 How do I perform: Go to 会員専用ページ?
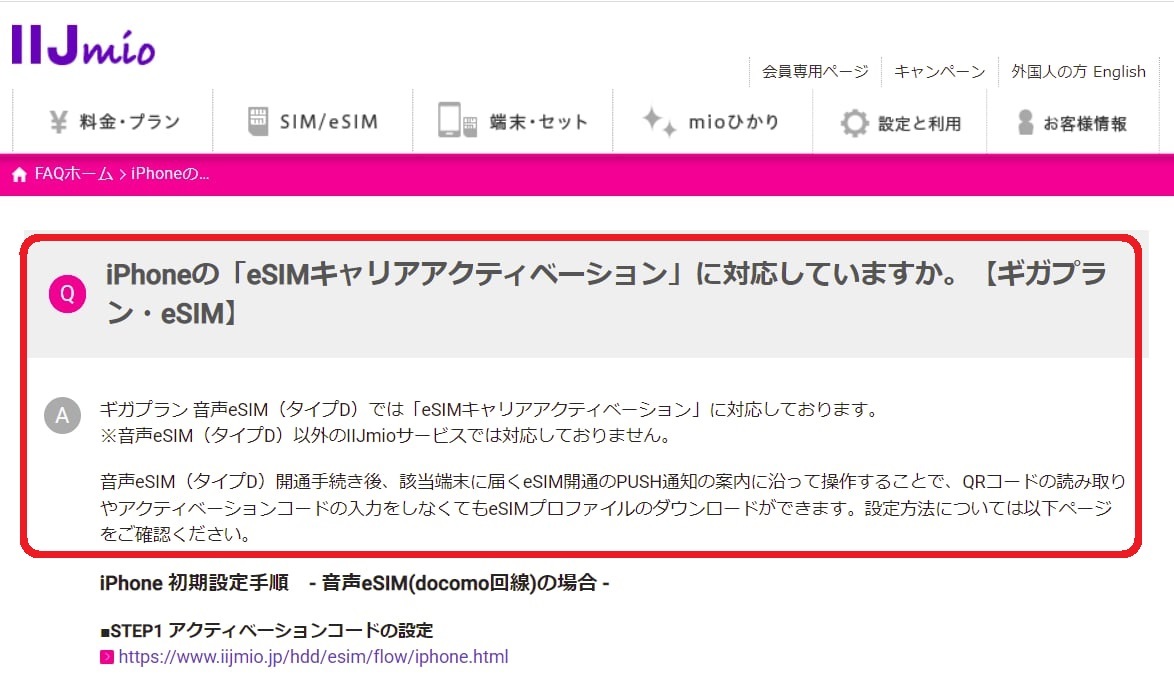click(815, 72)
